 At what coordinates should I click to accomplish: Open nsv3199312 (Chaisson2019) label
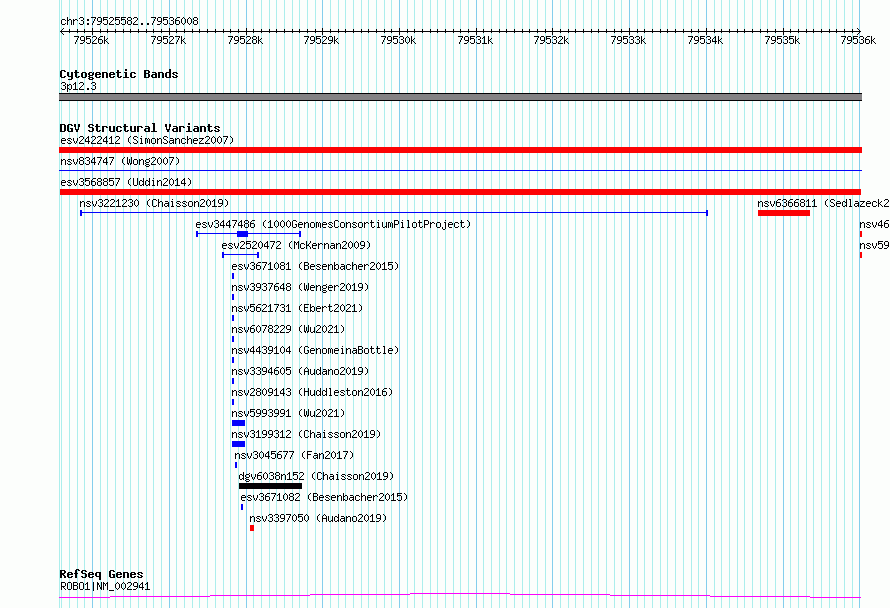[307, 434]
